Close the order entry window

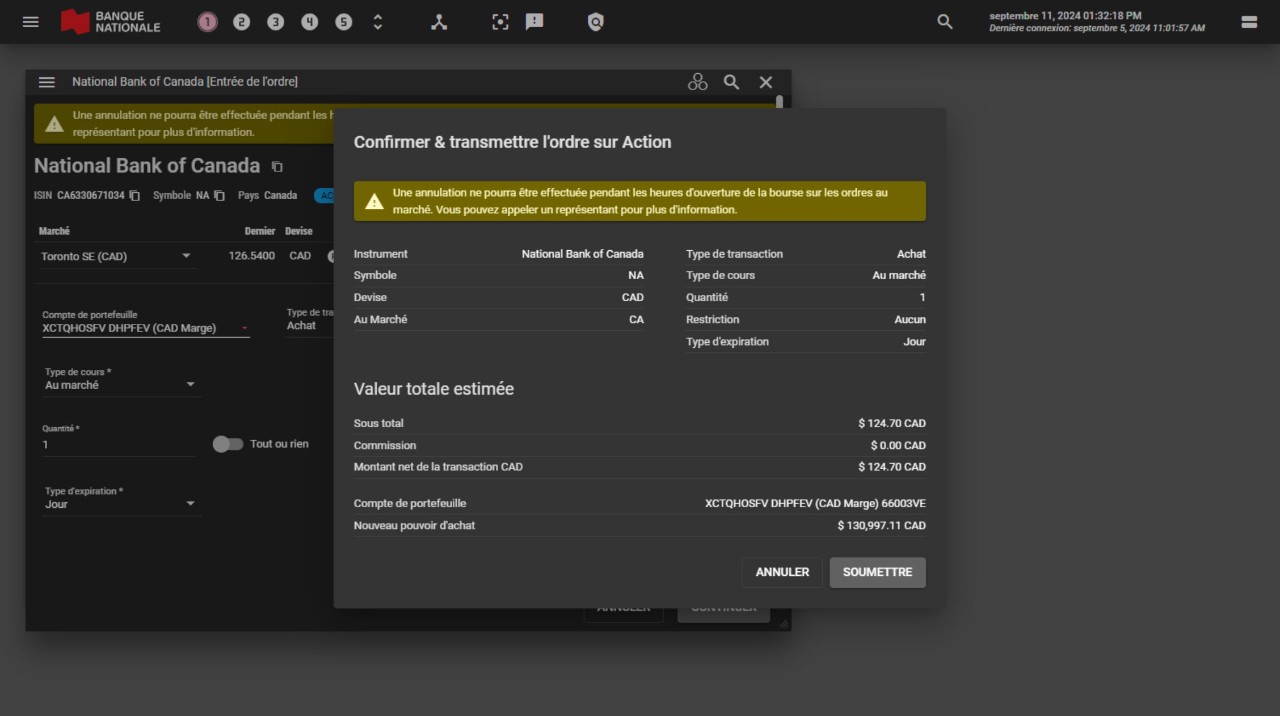click(766, 82)
